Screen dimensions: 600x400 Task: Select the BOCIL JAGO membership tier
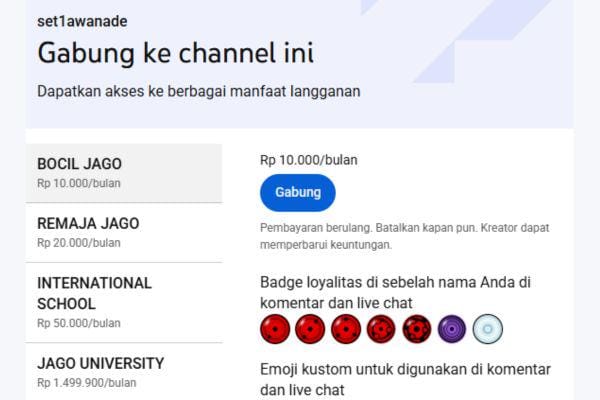tap(124, 173)
